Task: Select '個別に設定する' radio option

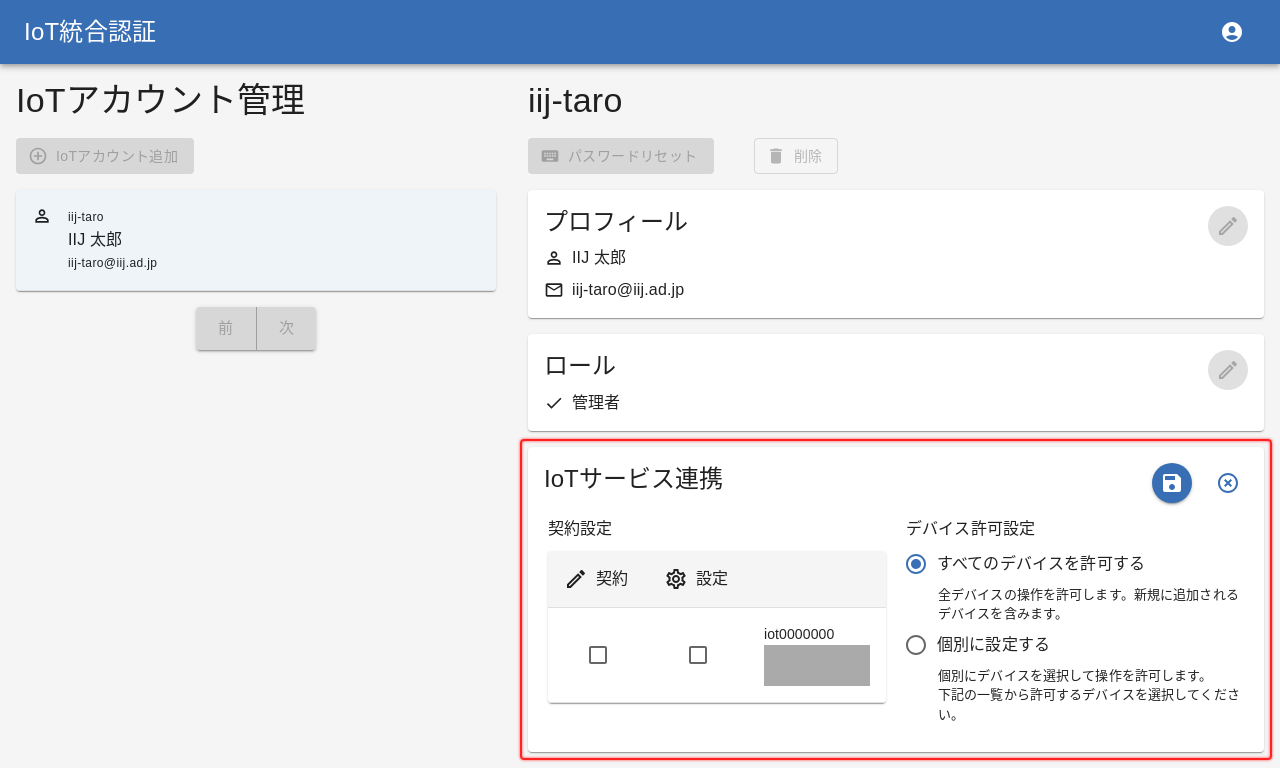Action: (x=916, y=645)
